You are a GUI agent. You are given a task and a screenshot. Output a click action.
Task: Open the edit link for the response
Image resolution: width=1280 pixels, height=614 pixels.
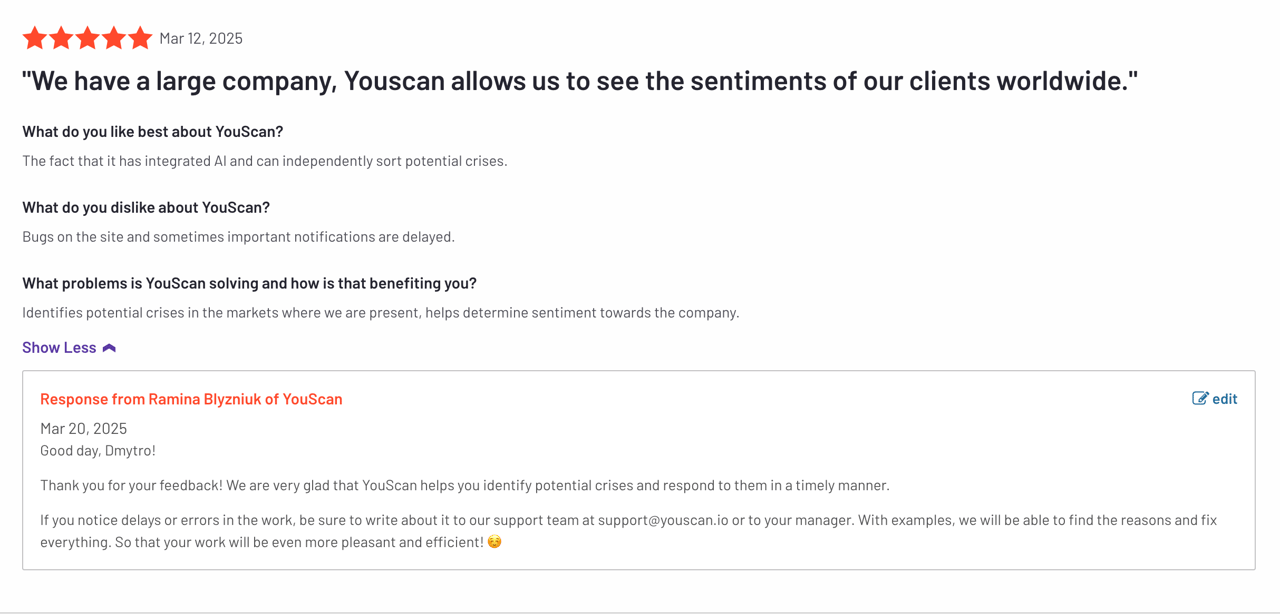[1224, 398]
